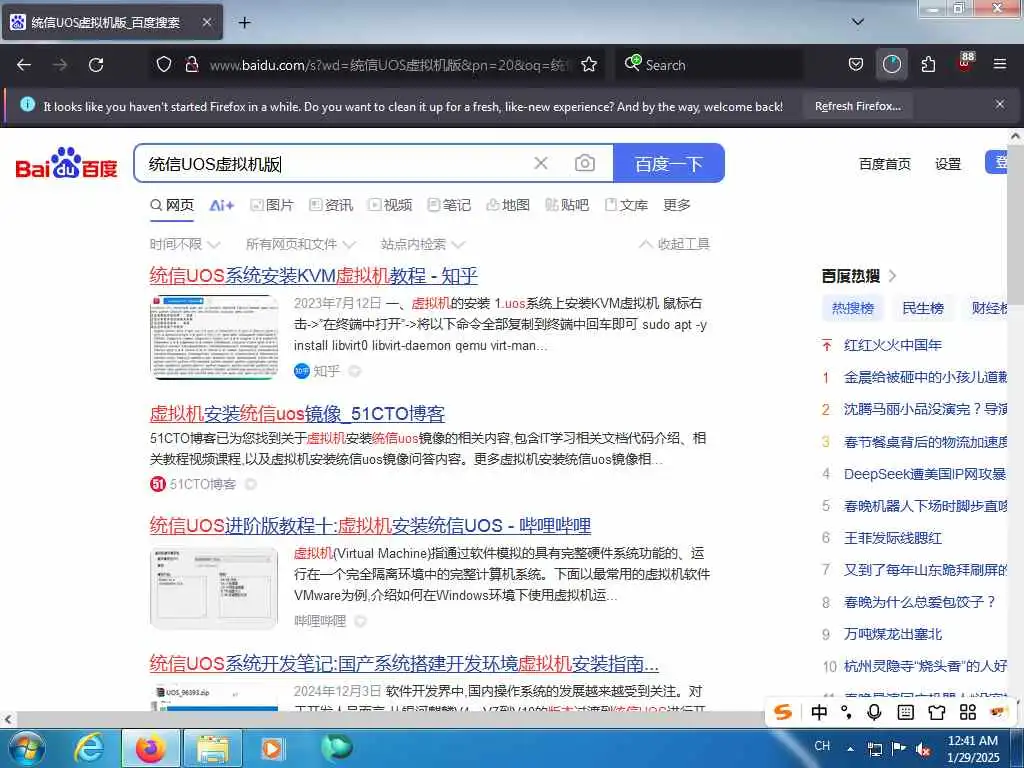Reload the current Baidu page

(x=96, y=65)
